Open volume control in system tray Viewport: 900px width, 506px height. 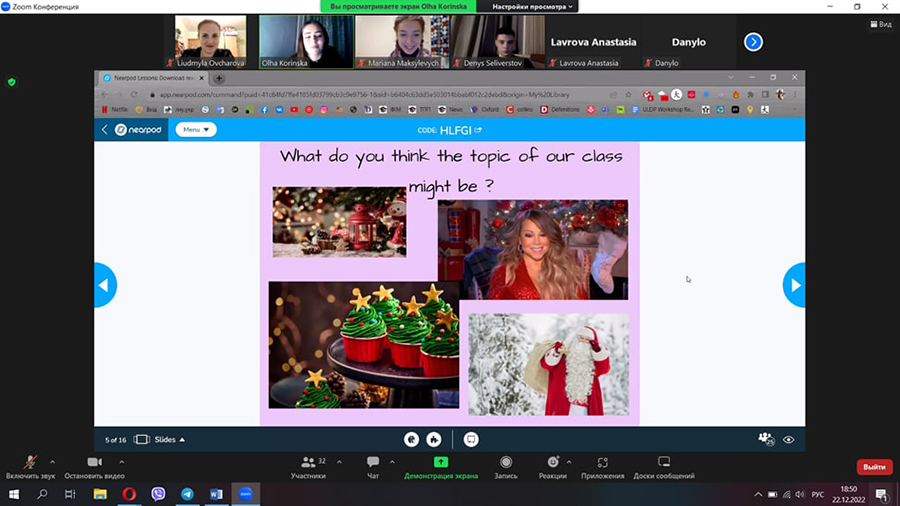[x=800, y=494]
